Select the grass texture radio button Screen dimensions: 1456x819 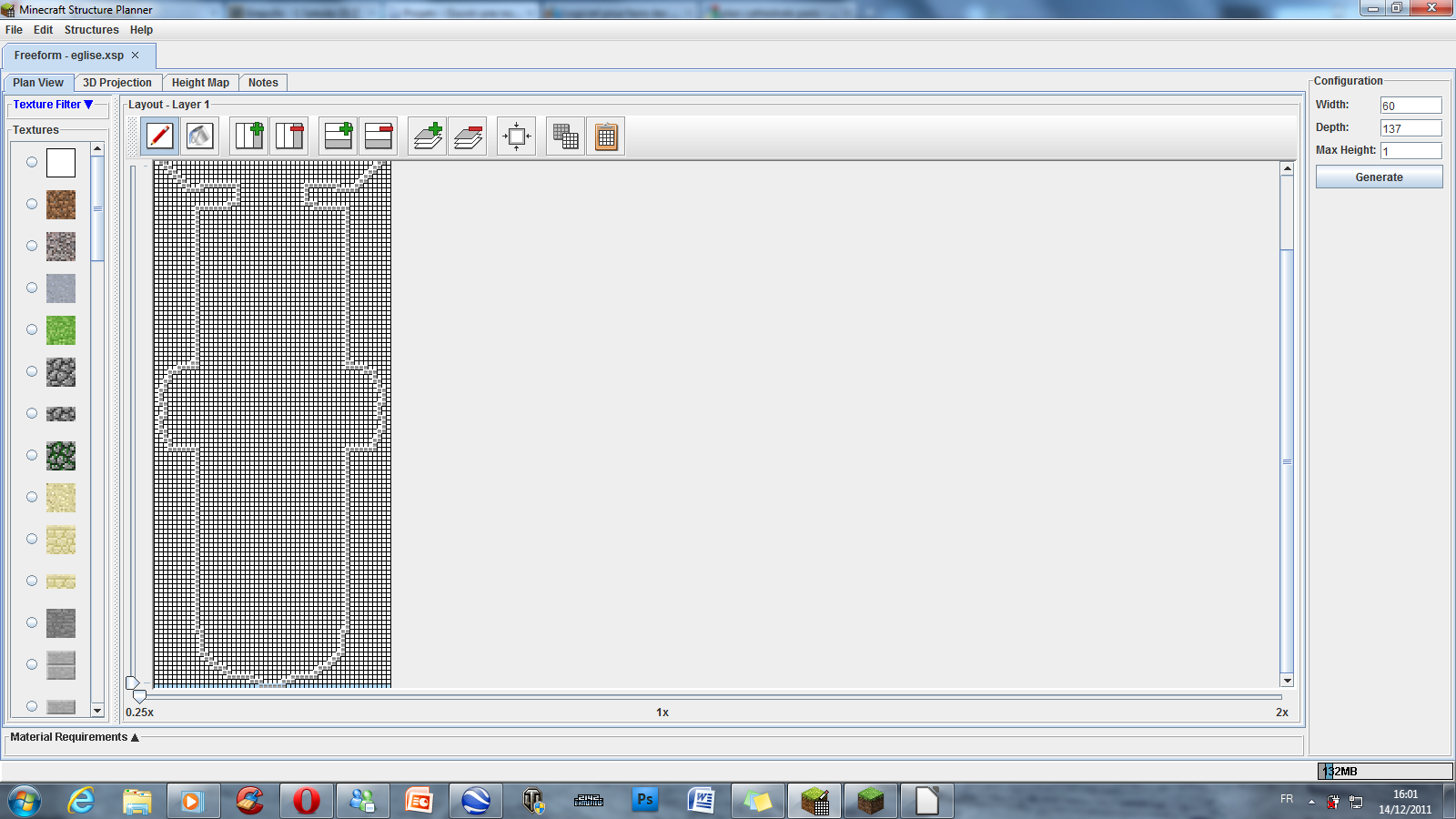pyautogui.click(x=32, y=329)
